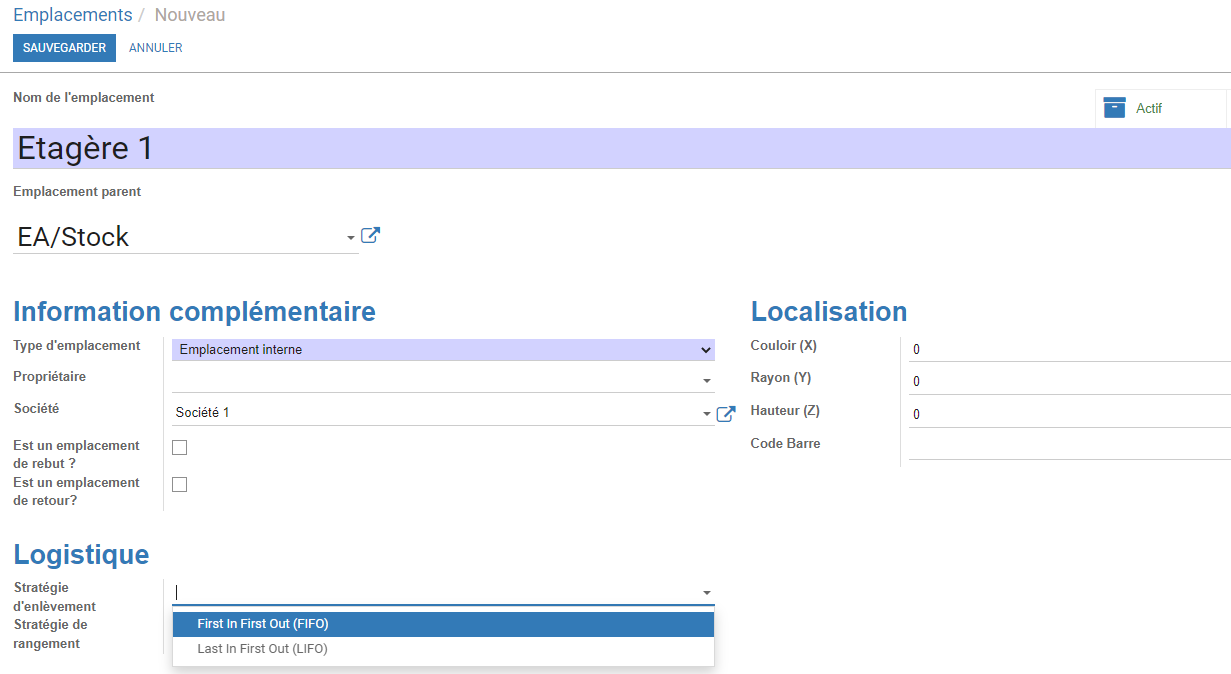The image size is (1231, 674).
Task: Tick the 'Est un emplacement de retour' checkbox
Action: (x=180, y=484)
